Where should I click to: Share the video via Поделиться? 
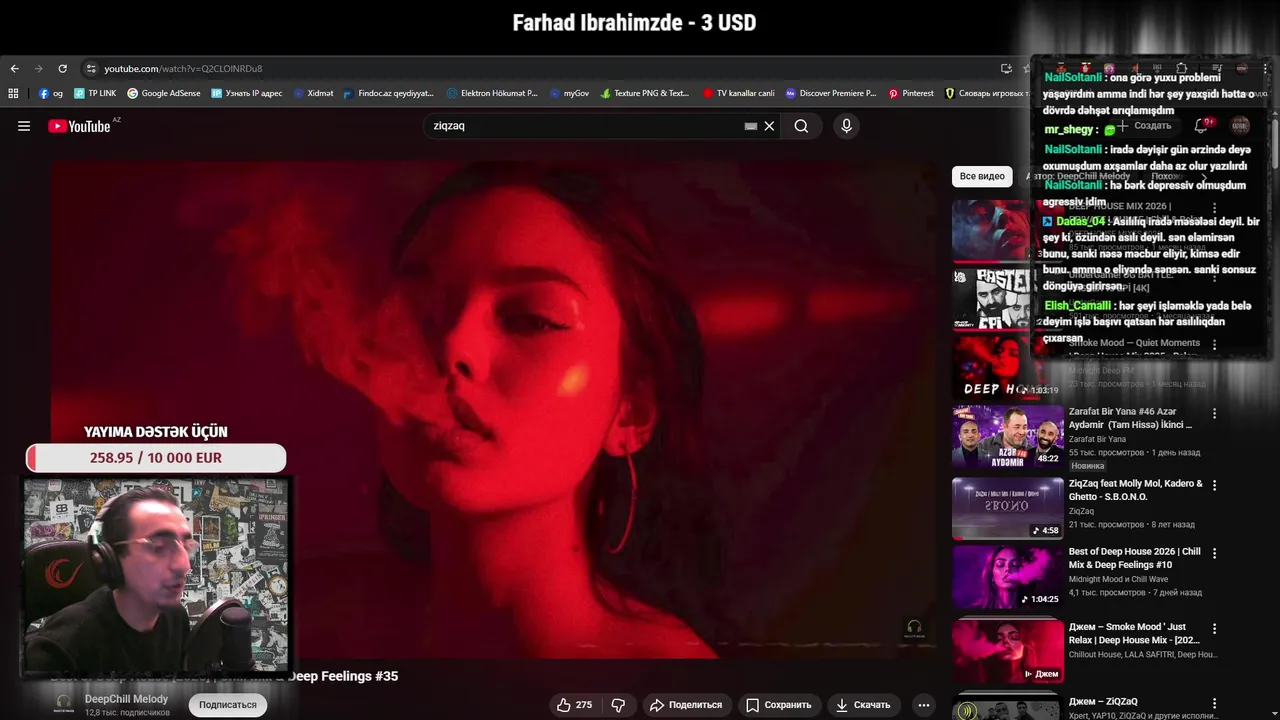coord(686,705)
